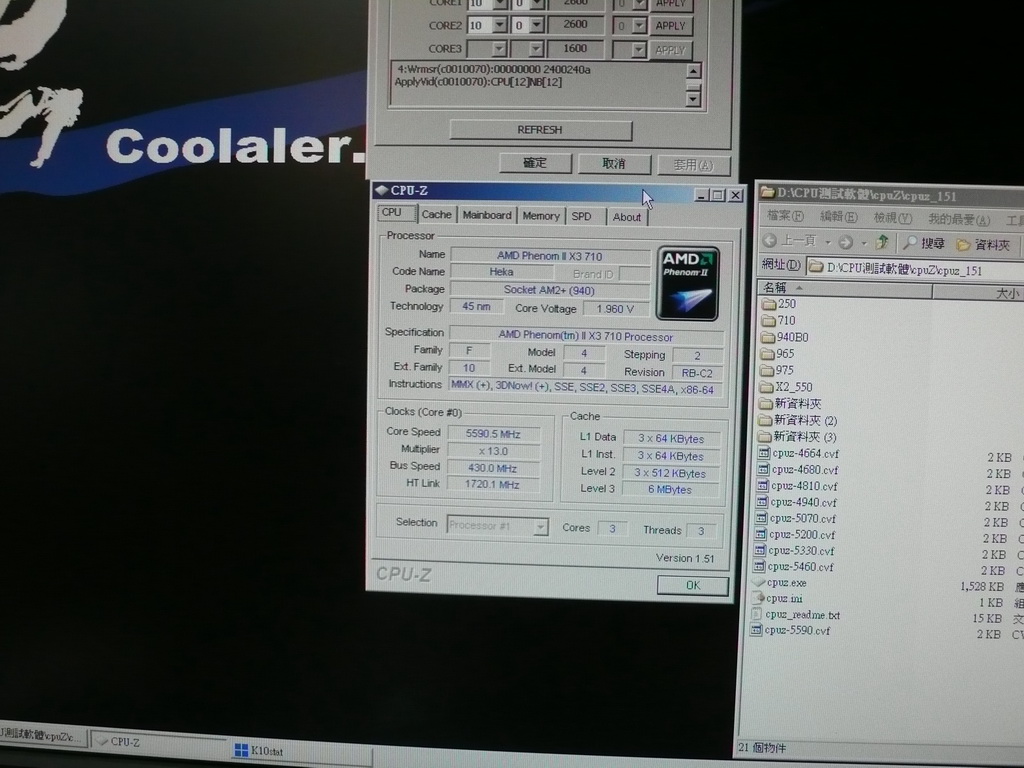Select the cpuz-4664.cvf file icon

764,453
